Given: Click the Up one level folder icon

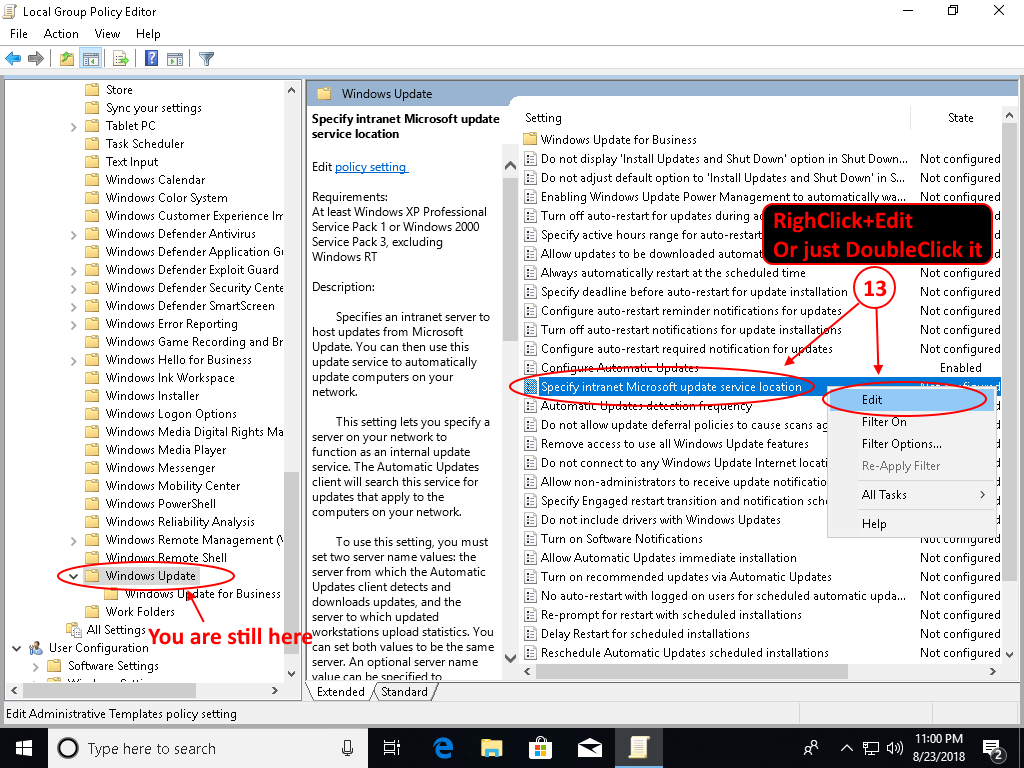Looking at the screenshot, I should 67,59.
